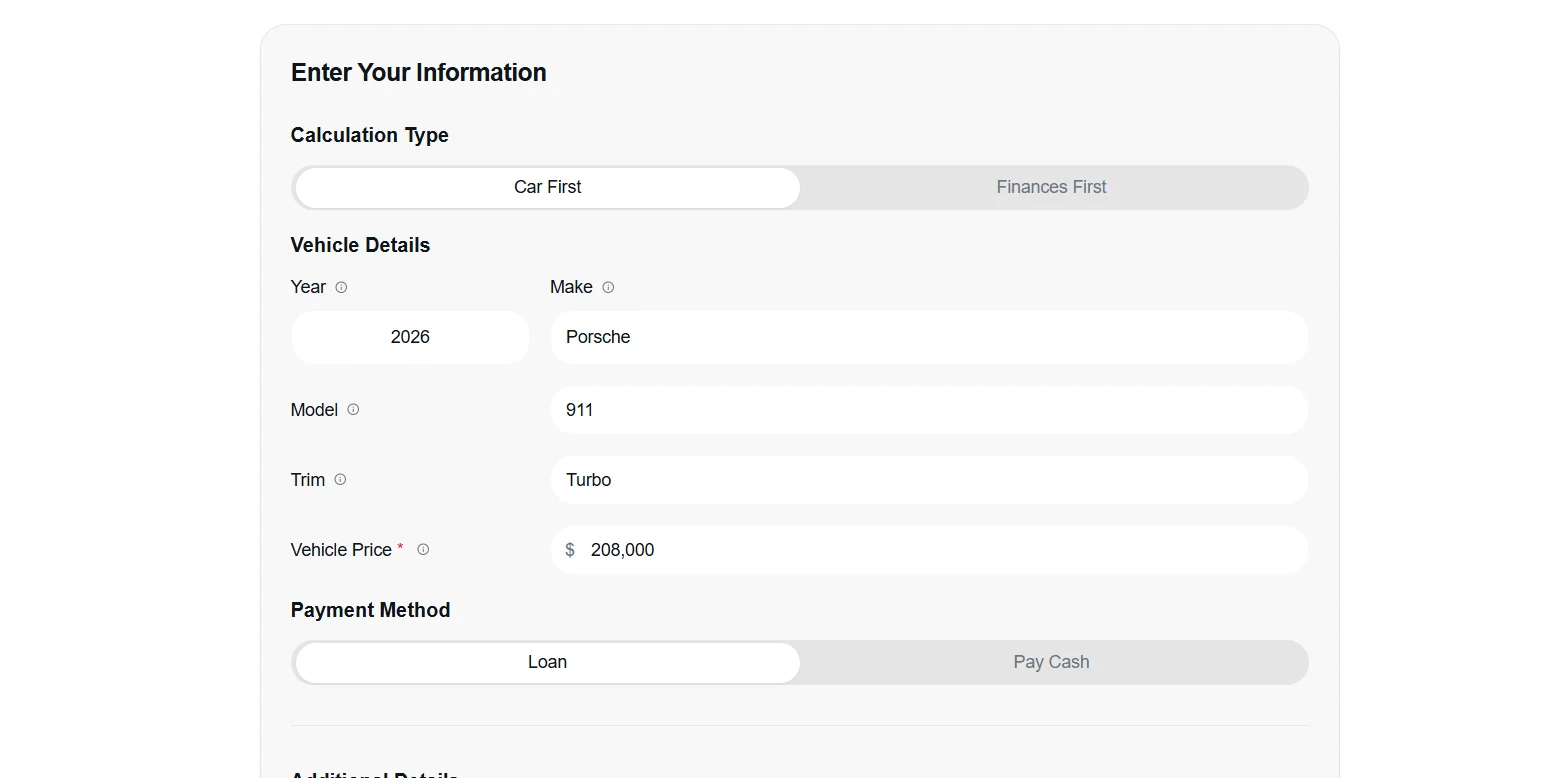
Task: Click the info icon beside Year
Action: [x=341, y=287]
